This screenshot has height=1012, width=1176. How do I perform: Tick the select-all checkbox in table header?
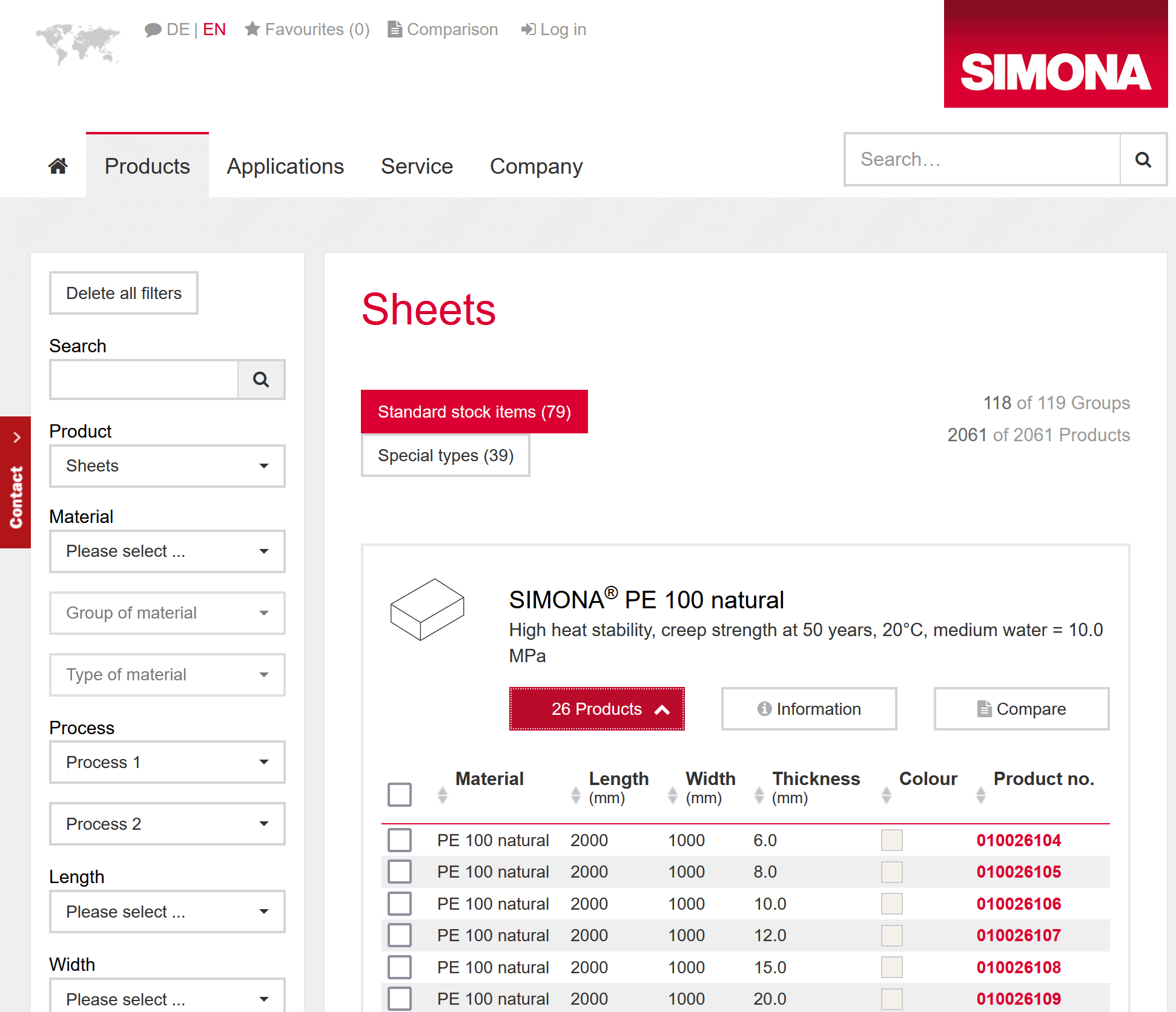(400, 795)
